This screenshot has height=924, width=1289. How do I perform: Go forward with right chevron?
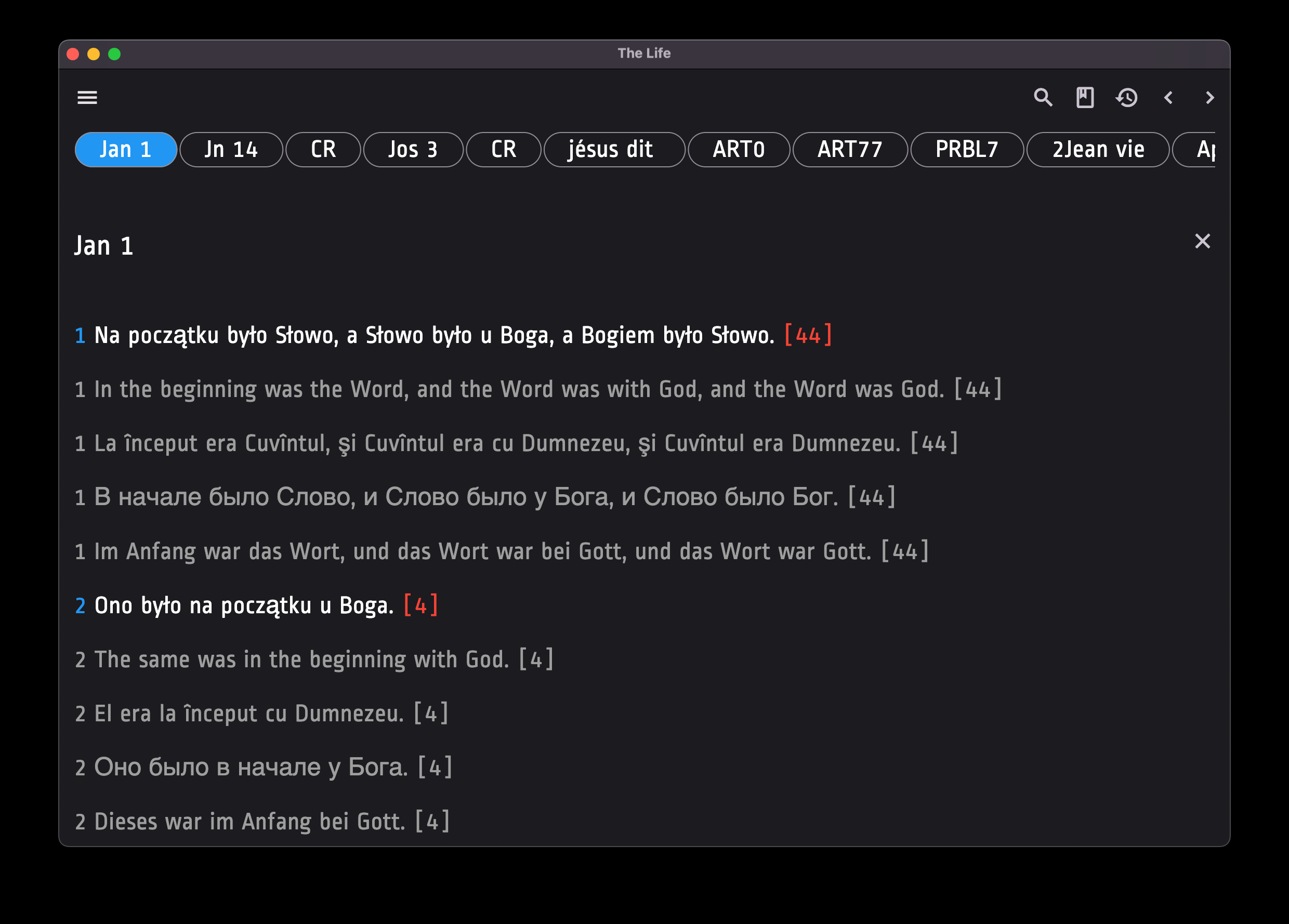pos(1209,98)
